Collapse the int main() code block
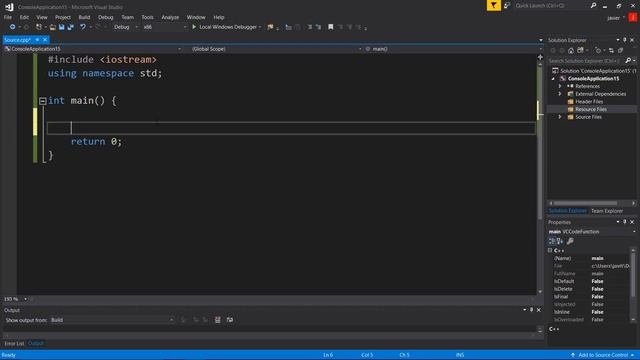This screenshot has width=640, height=360. [42, 101]
